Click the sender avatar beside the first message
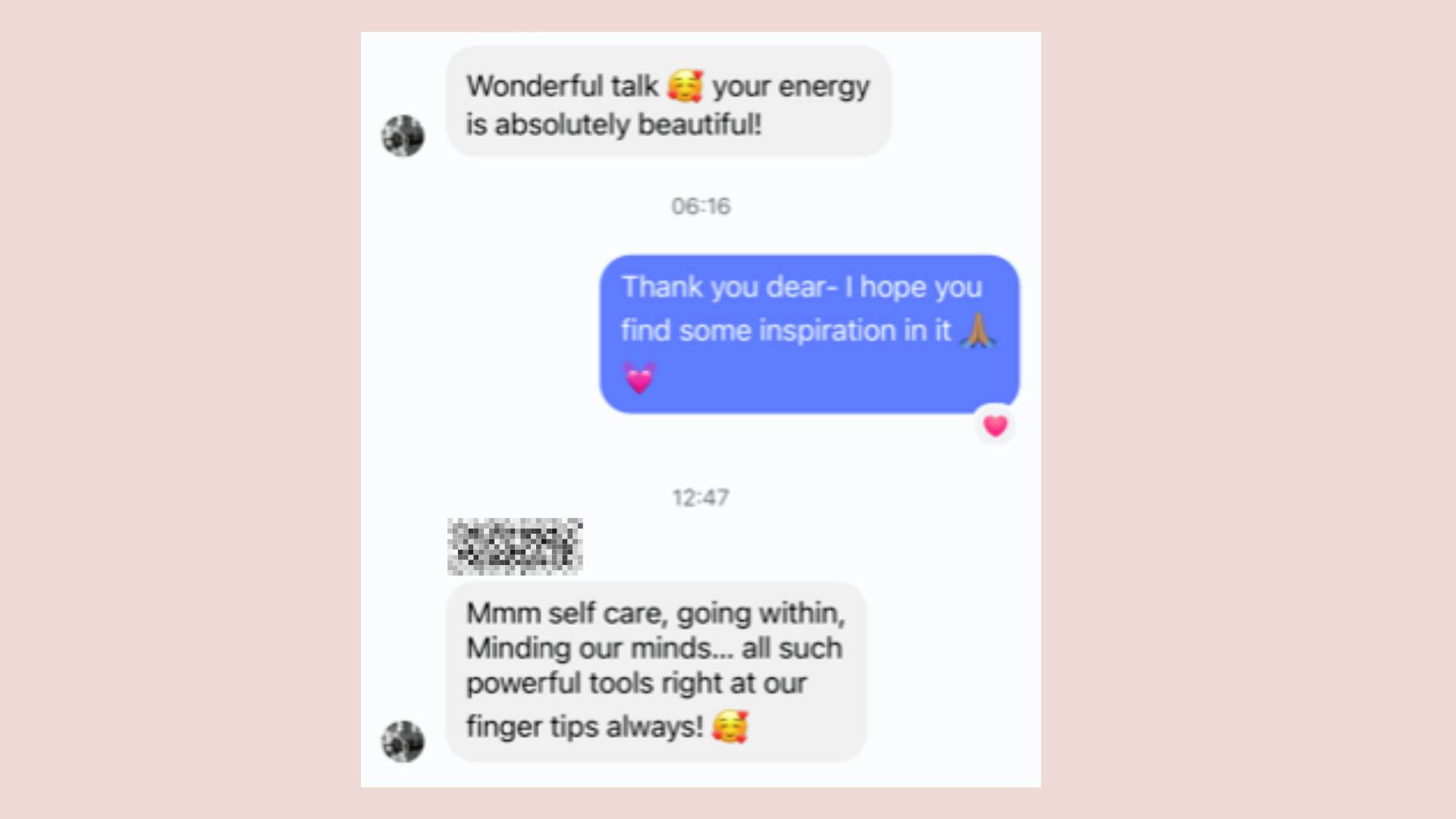1456x819 pixels. point(403,136)
